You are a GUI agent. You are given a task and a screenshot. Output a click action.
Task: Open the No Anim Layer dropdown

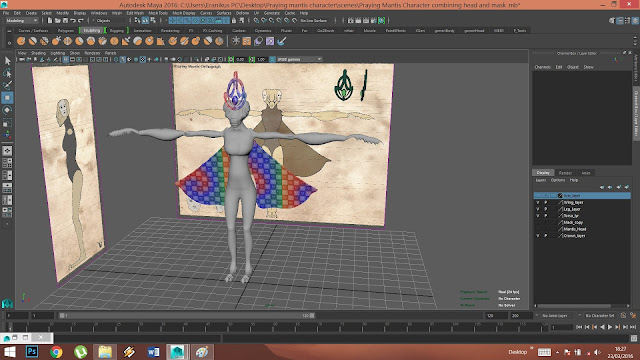coord(558,316)
